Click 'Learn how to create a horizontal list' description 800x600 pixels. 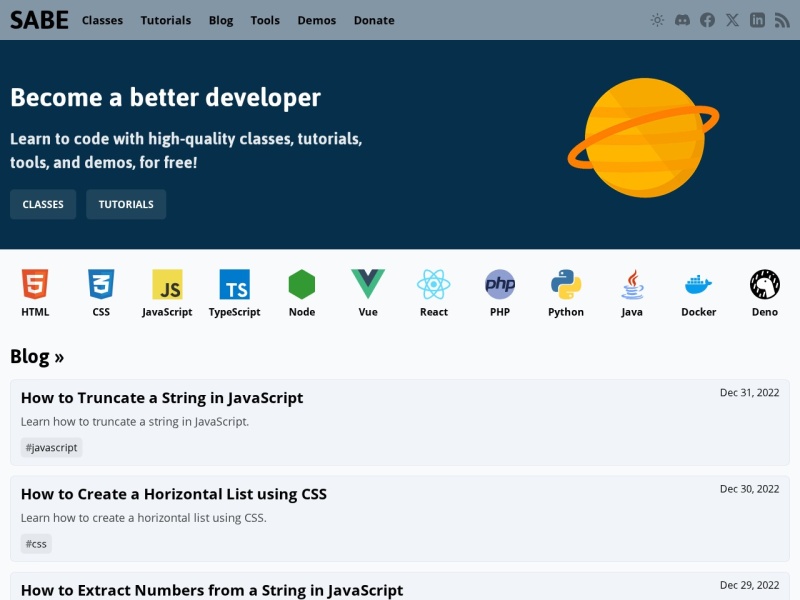click(x=143, y=518)
